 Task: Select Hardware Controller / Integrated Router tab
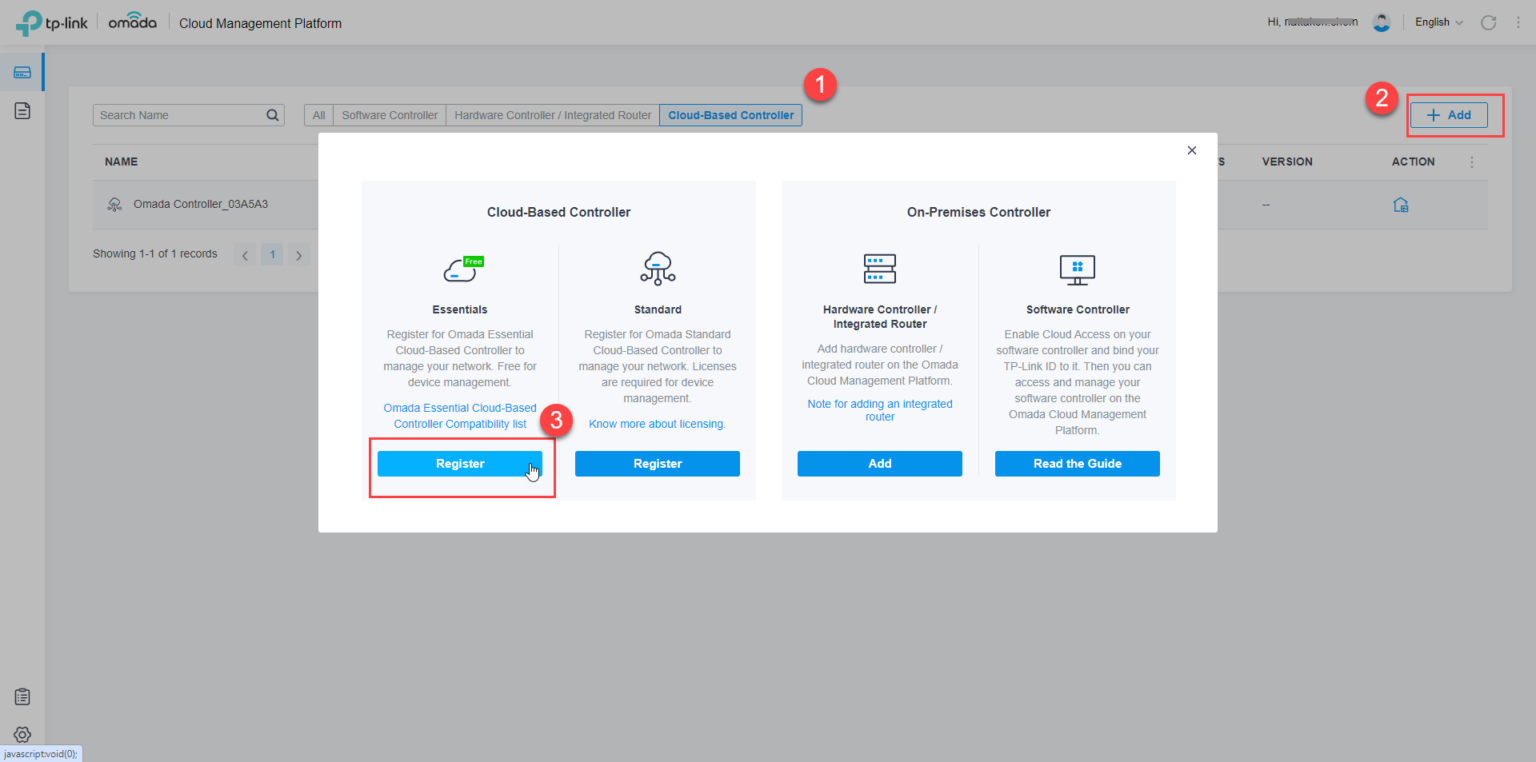pos(552,115)
